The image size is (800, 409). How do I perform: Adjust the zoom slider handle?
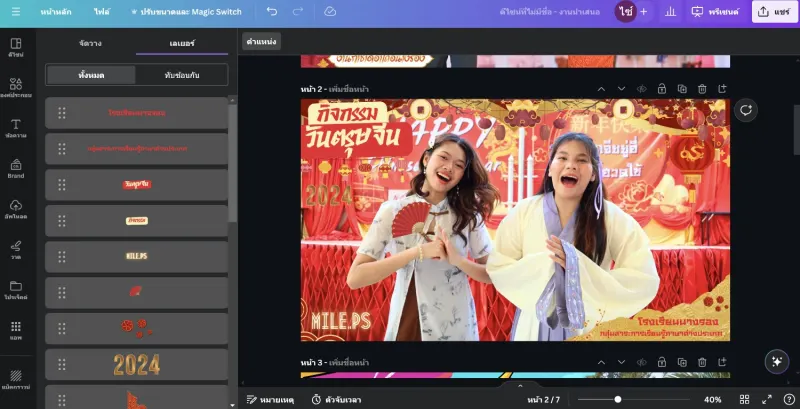pyautogui.click(x=618, y=399)
